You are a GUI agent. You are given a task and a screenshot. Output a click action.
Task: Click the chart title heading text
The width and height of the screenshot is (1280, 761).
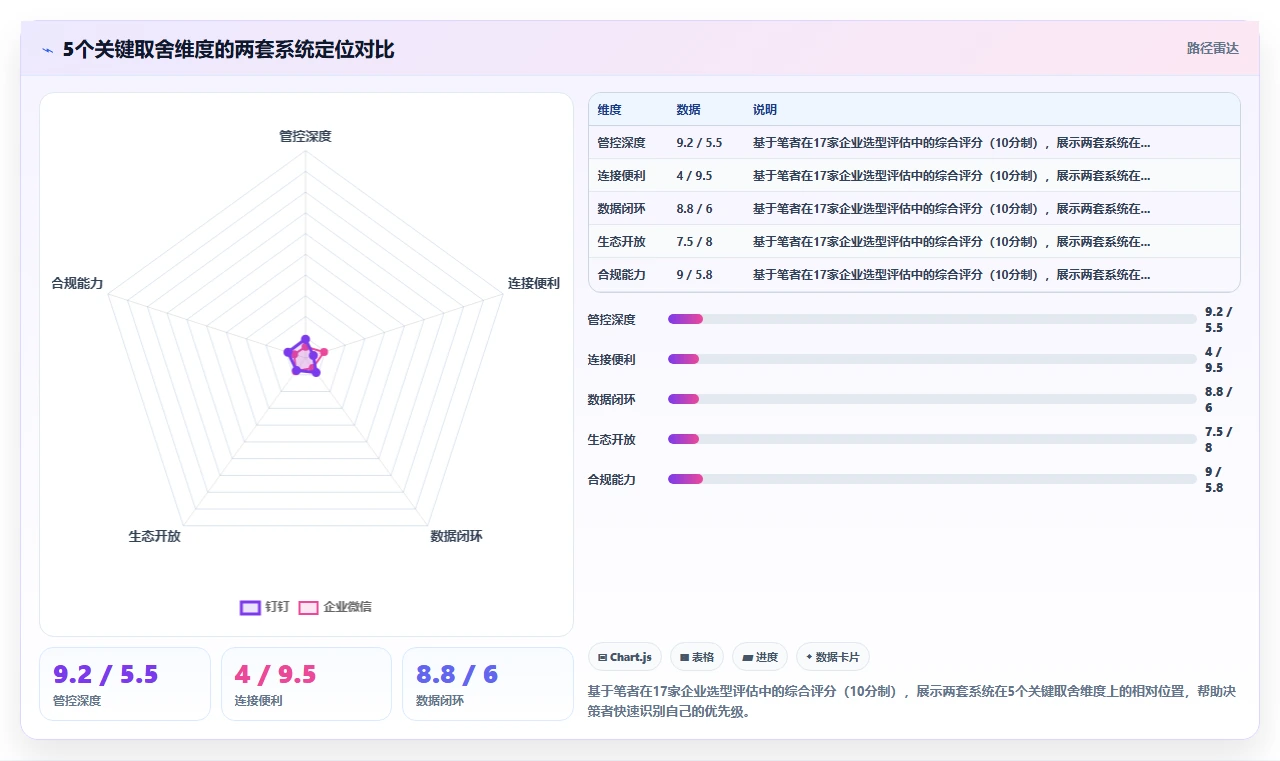pyautogui.click(x=229, y=49)
